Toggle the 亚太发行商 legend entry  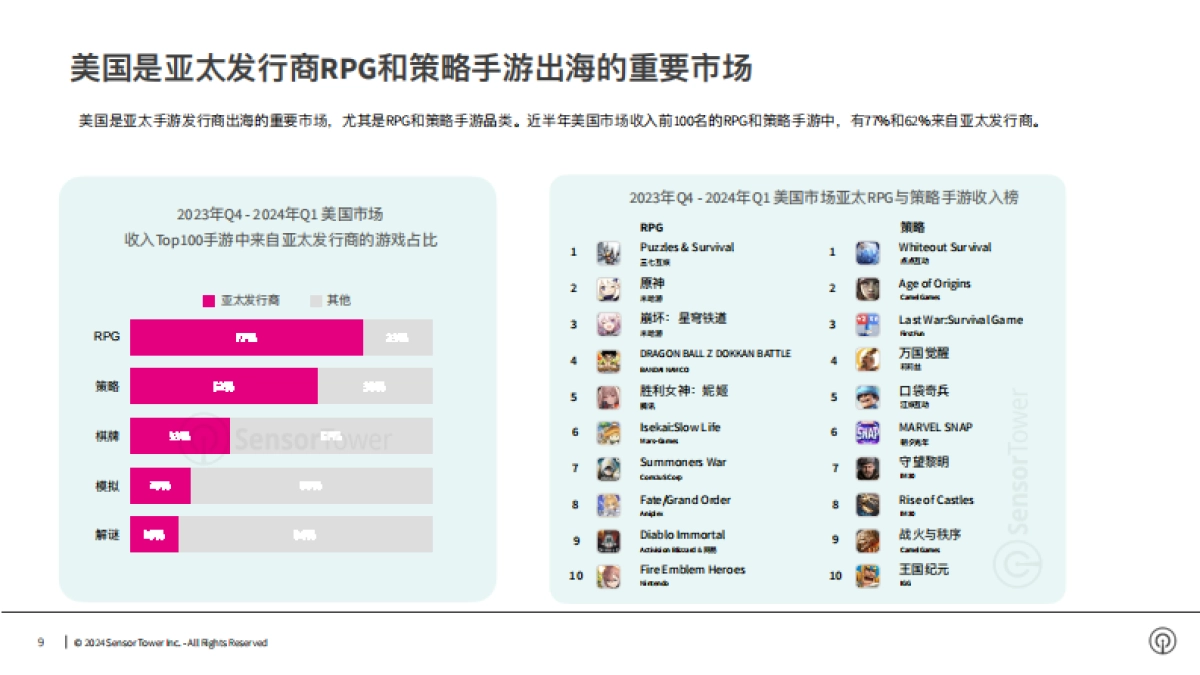(240, 299)
